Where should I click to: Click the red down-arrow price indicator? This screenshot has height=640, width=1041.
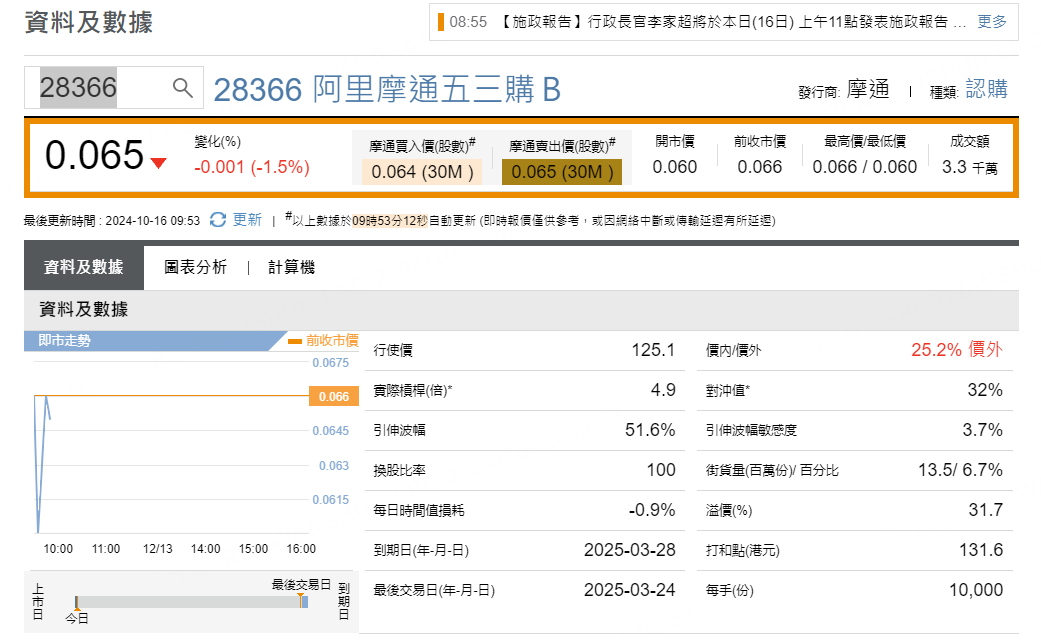[x=158, y=163]
